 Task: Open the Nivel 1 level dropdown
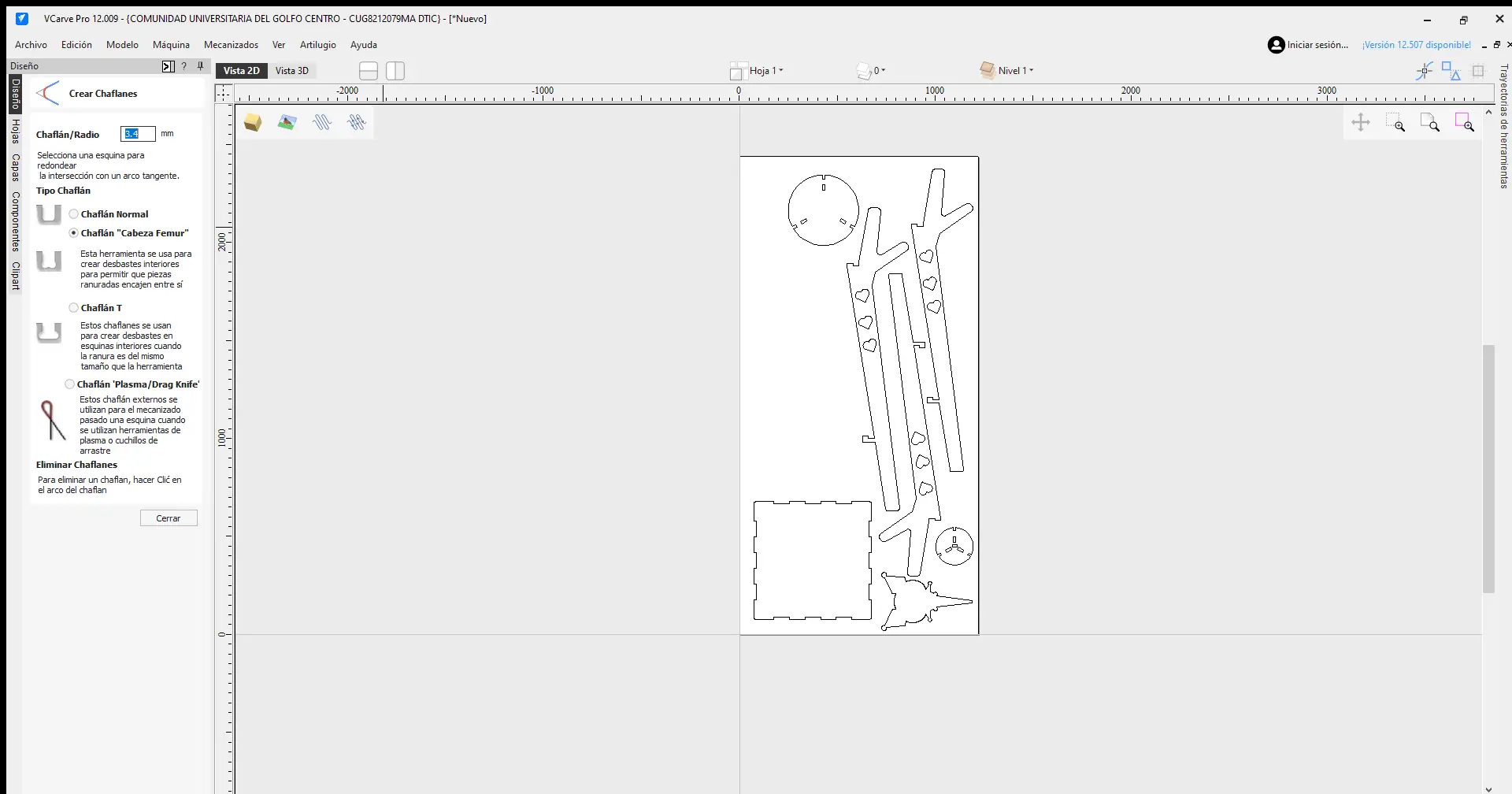[1016, 71]
